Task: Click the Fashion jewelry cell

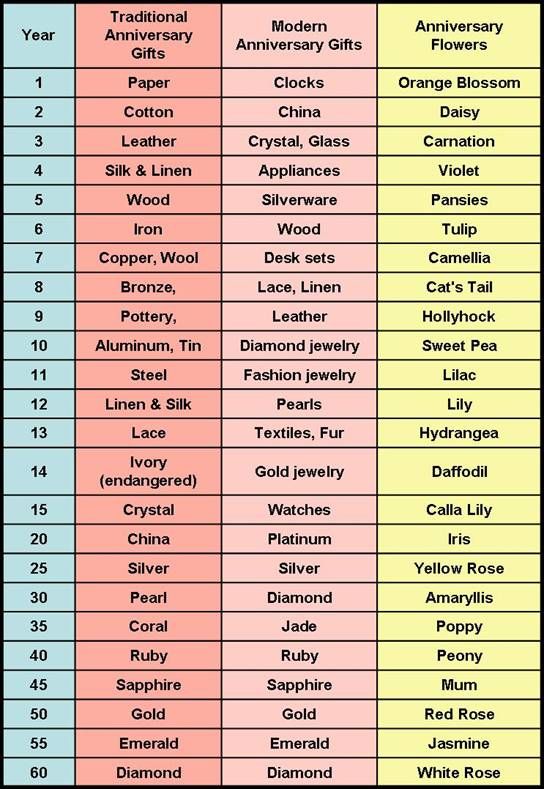Action: coord(299,375)
